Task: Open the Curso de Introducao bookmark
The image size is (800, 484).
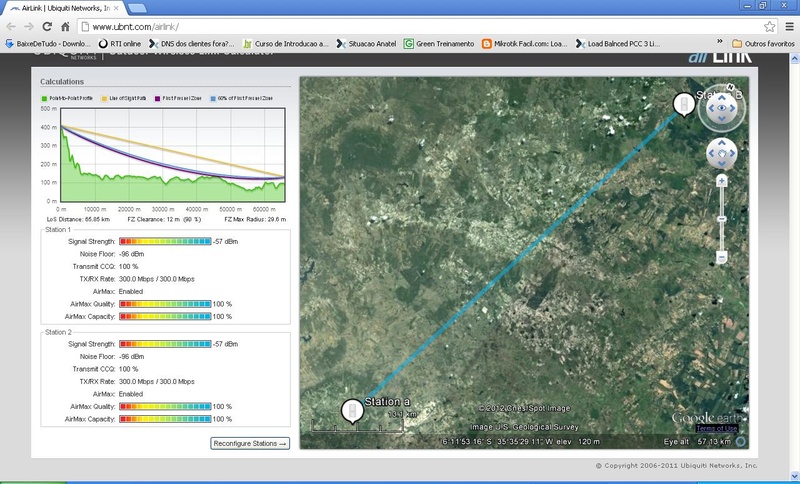Action: [286, 44]
